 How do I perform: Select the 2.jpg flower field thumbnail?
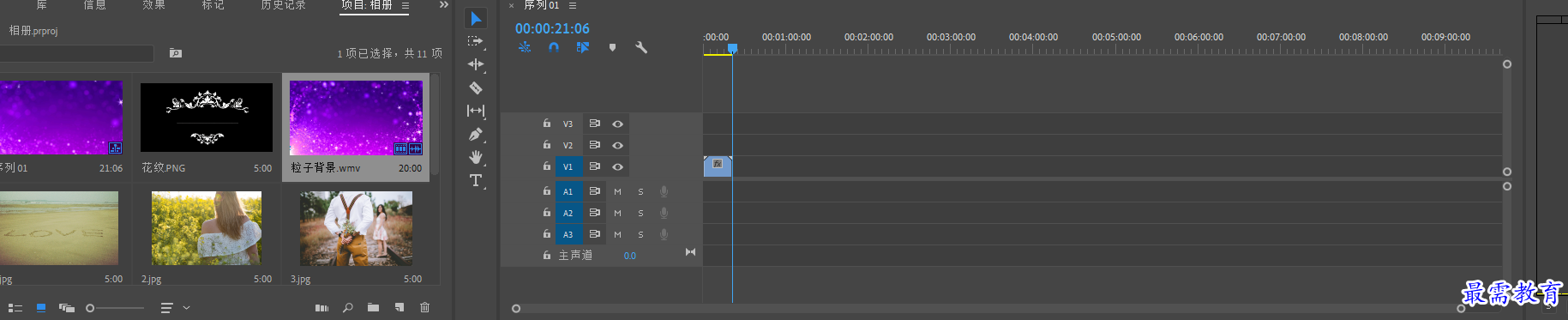207,228
